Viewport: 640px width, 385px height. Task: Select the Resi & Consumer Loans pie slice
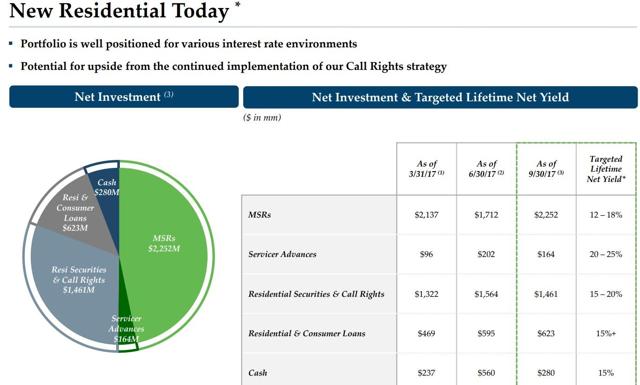click(x=76, y=214)
